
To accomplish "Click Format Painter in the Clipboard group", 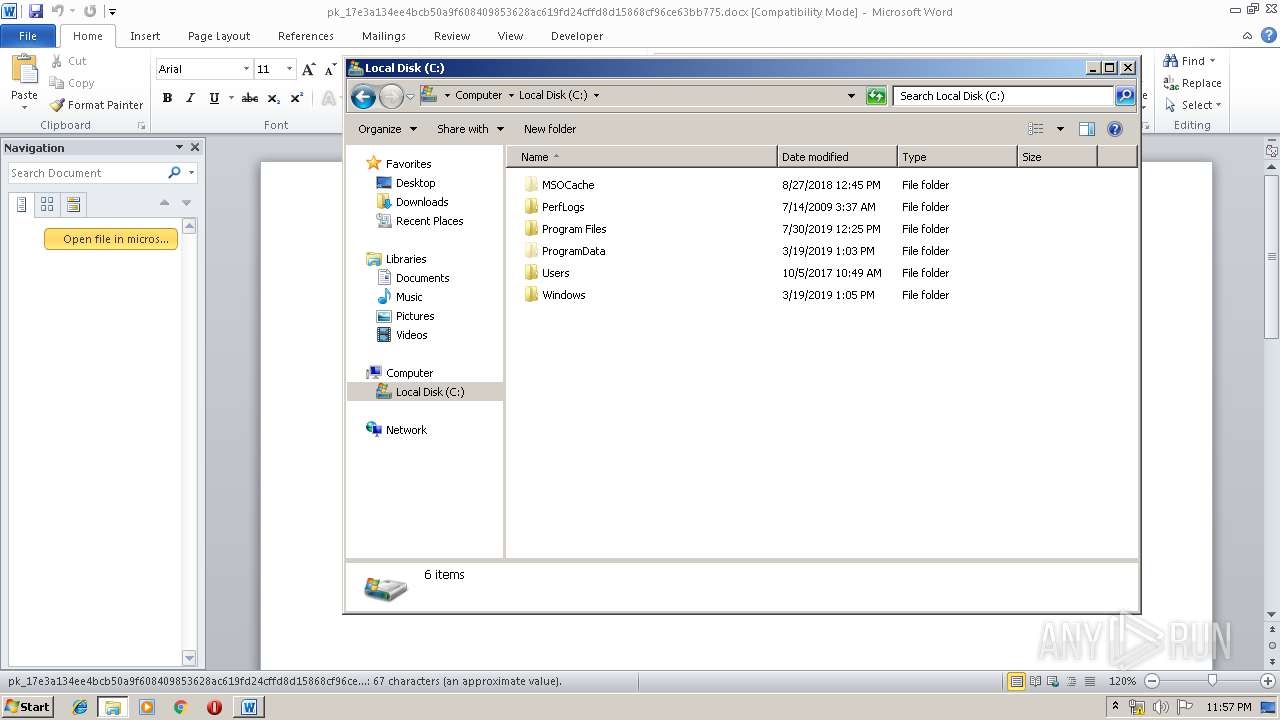I will (x=97, y=105).
